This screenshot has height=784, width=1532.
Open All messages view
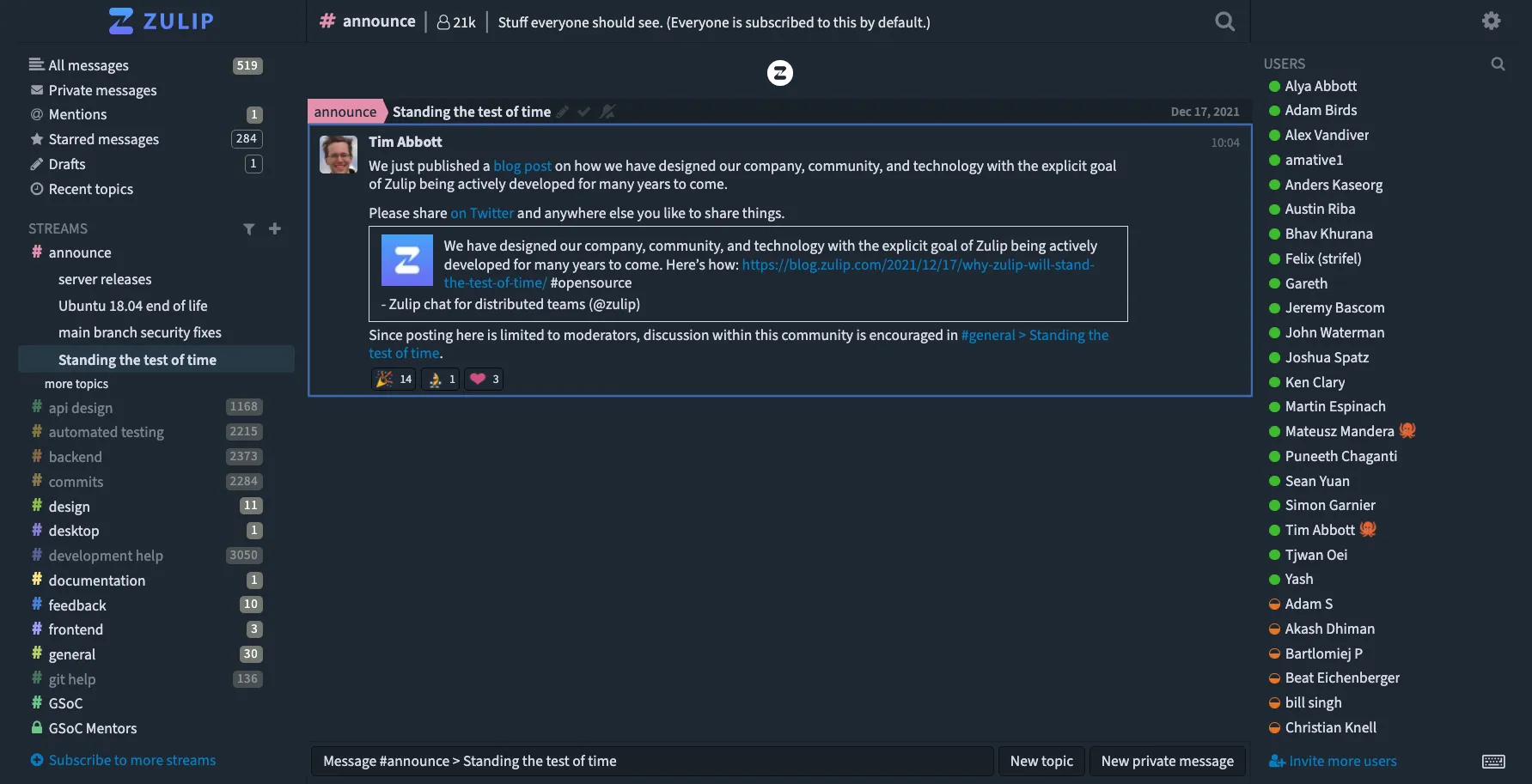coord(89,65)
